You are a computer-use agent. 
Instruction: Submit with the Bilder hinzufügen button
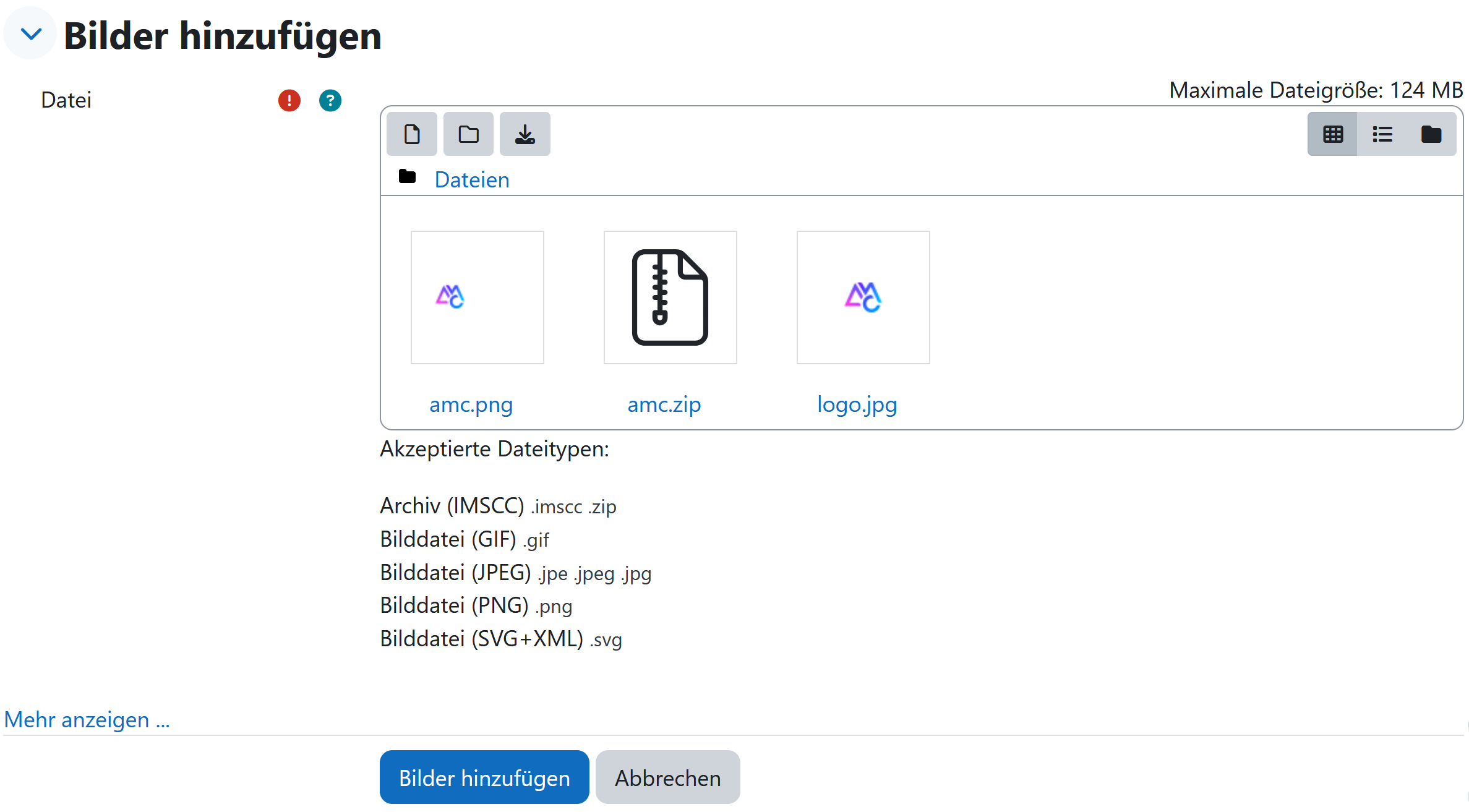(x=484, y=777)
